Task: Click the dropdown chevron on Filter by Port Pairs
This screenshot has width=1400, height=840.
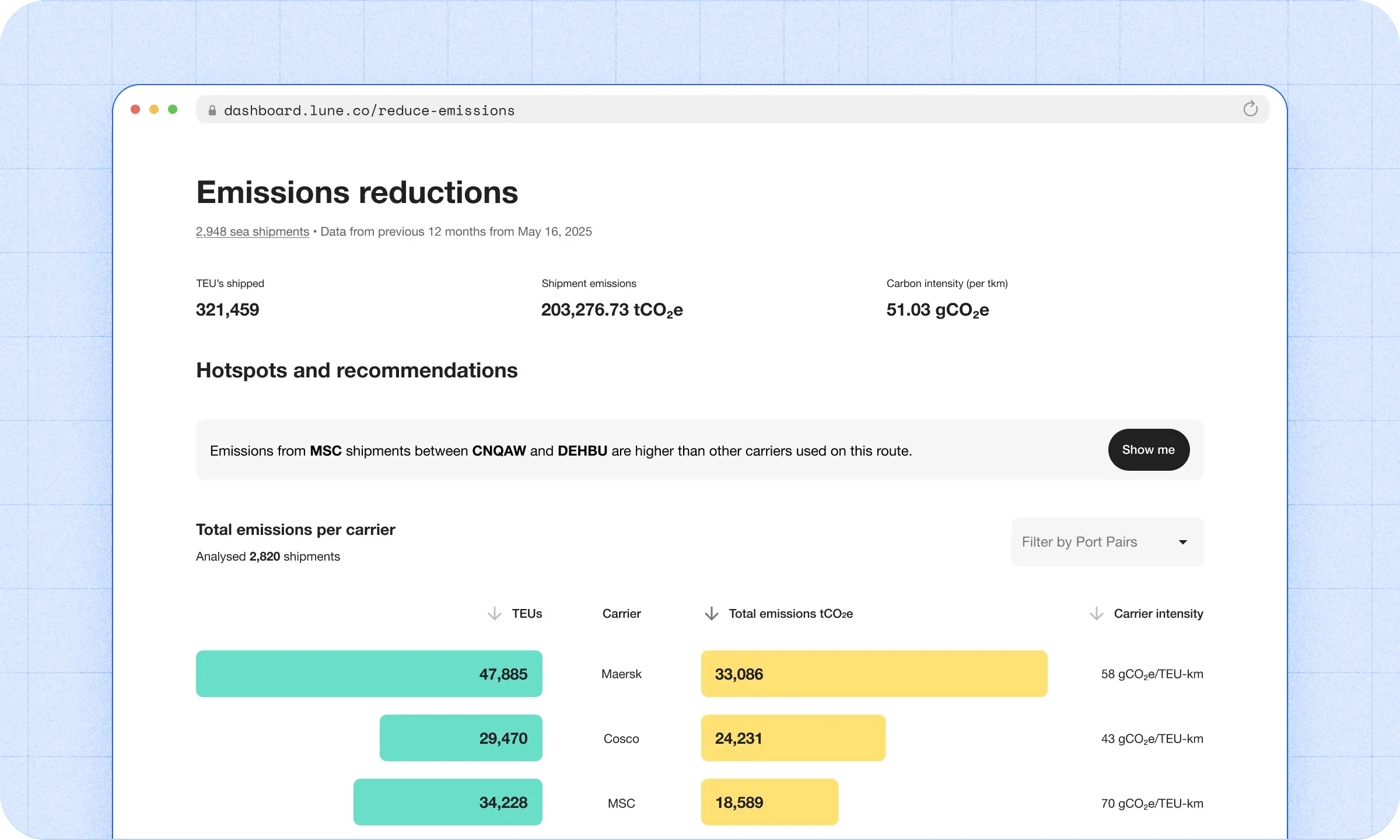Action: coord(1182,542)
